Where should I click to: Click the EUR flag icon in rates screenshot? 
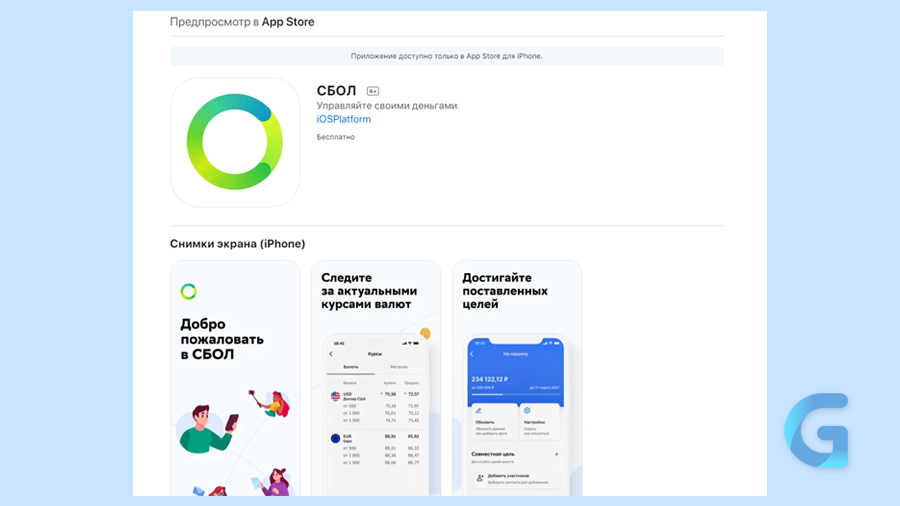tap(335, 438)
